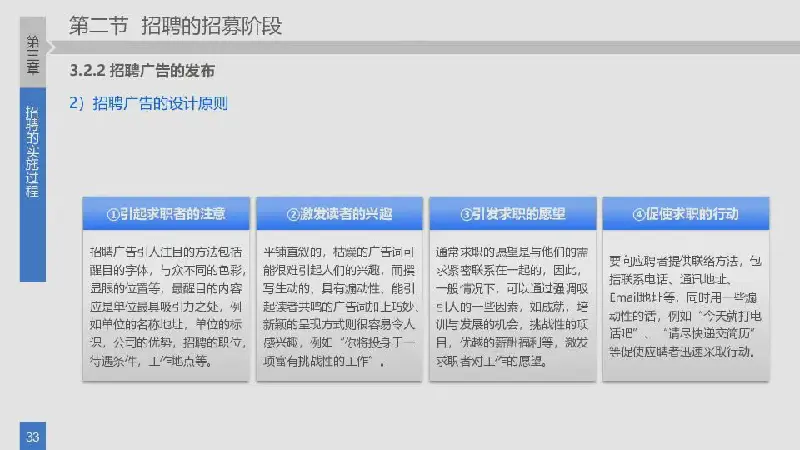Click the body text under 激发读者的兴趣
The image size is (800, 450).
[x=340, y=307]
